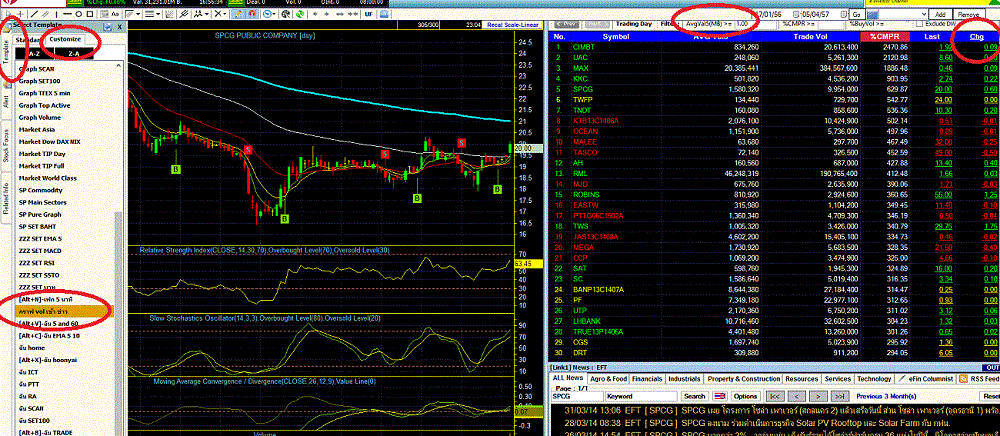
Task: Go to the next news page (>)
Action: 818,396
